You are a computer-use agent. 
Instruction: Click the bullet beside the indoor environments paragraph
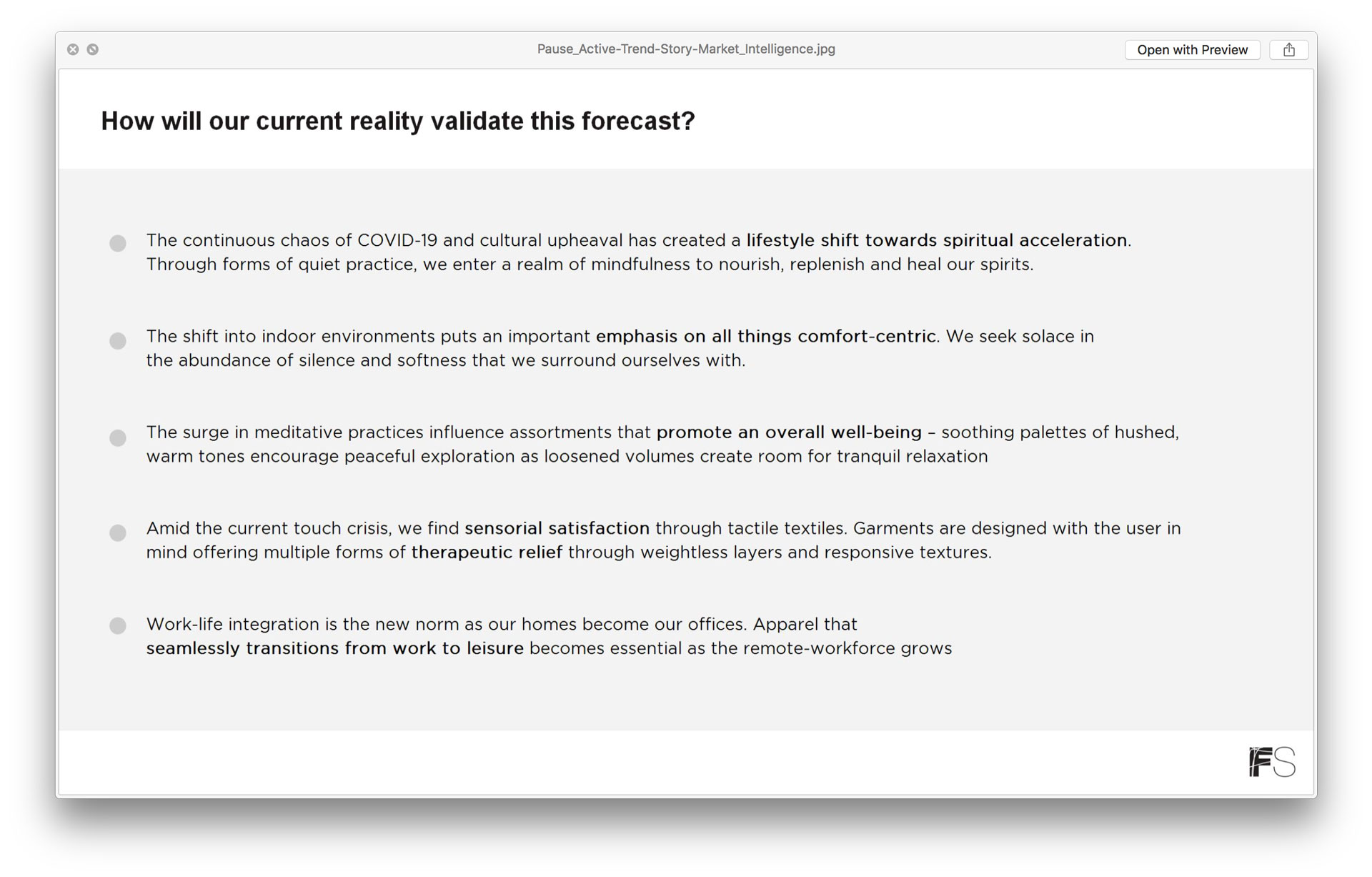click(118, 341)
